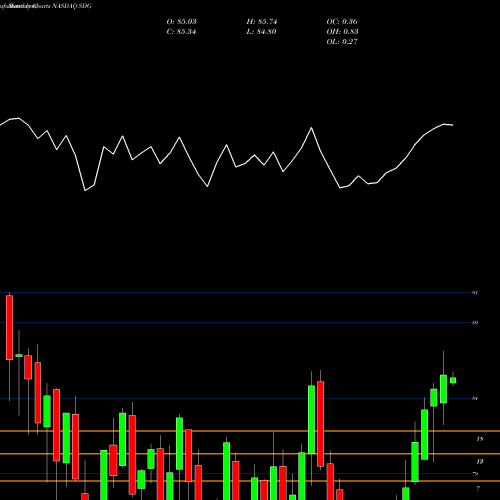Click the close price "C: 85.34"
Viewport: 500px width, 500px height.
181,32
